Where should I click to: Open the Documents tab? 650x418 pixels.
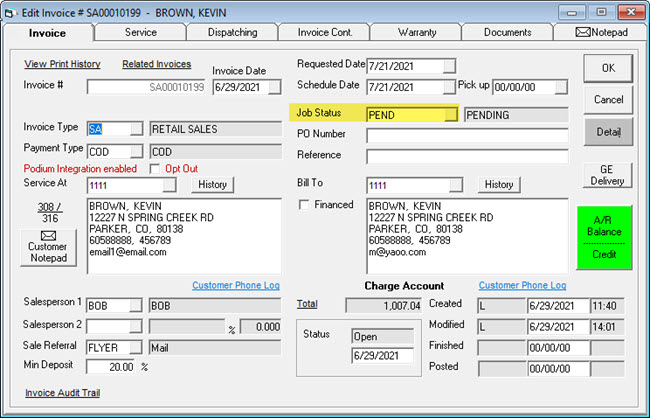pyautogui.click(x=507, y=32)
